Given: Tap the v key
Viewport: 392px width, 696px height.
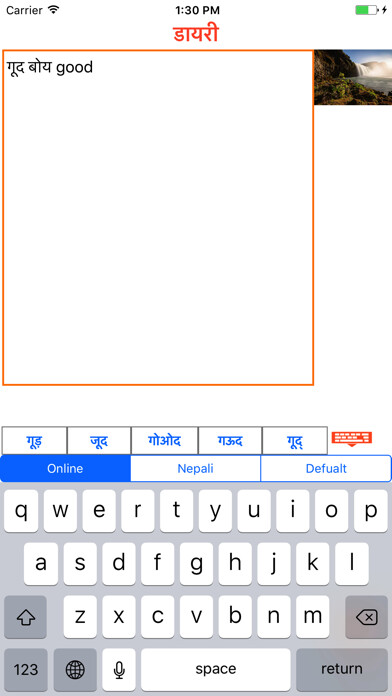Looking at the screenshot, I should pyautogui.click(x=196, y=617).
